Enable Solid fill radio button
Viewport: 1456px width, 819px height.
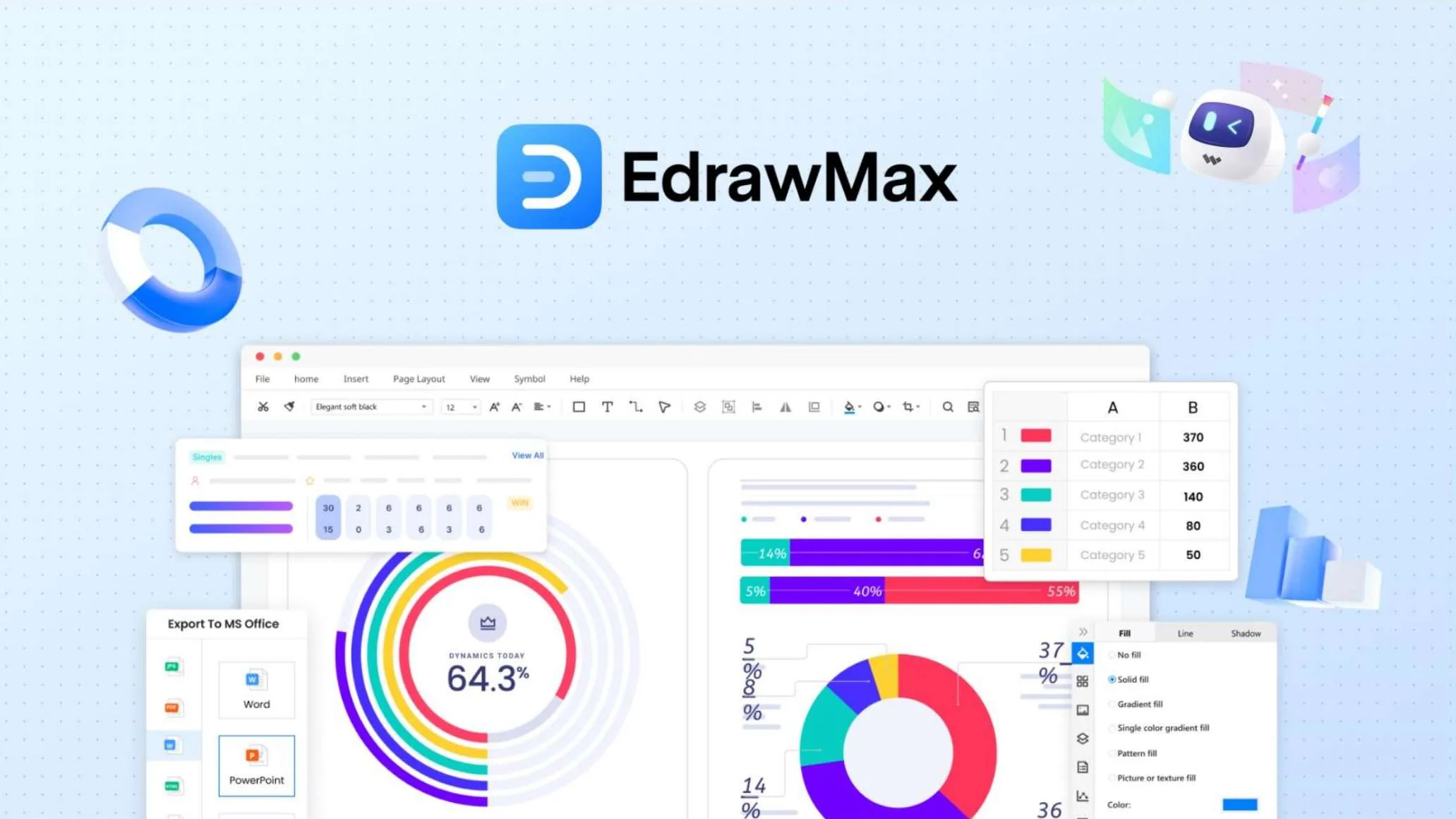pos(1112,680)
